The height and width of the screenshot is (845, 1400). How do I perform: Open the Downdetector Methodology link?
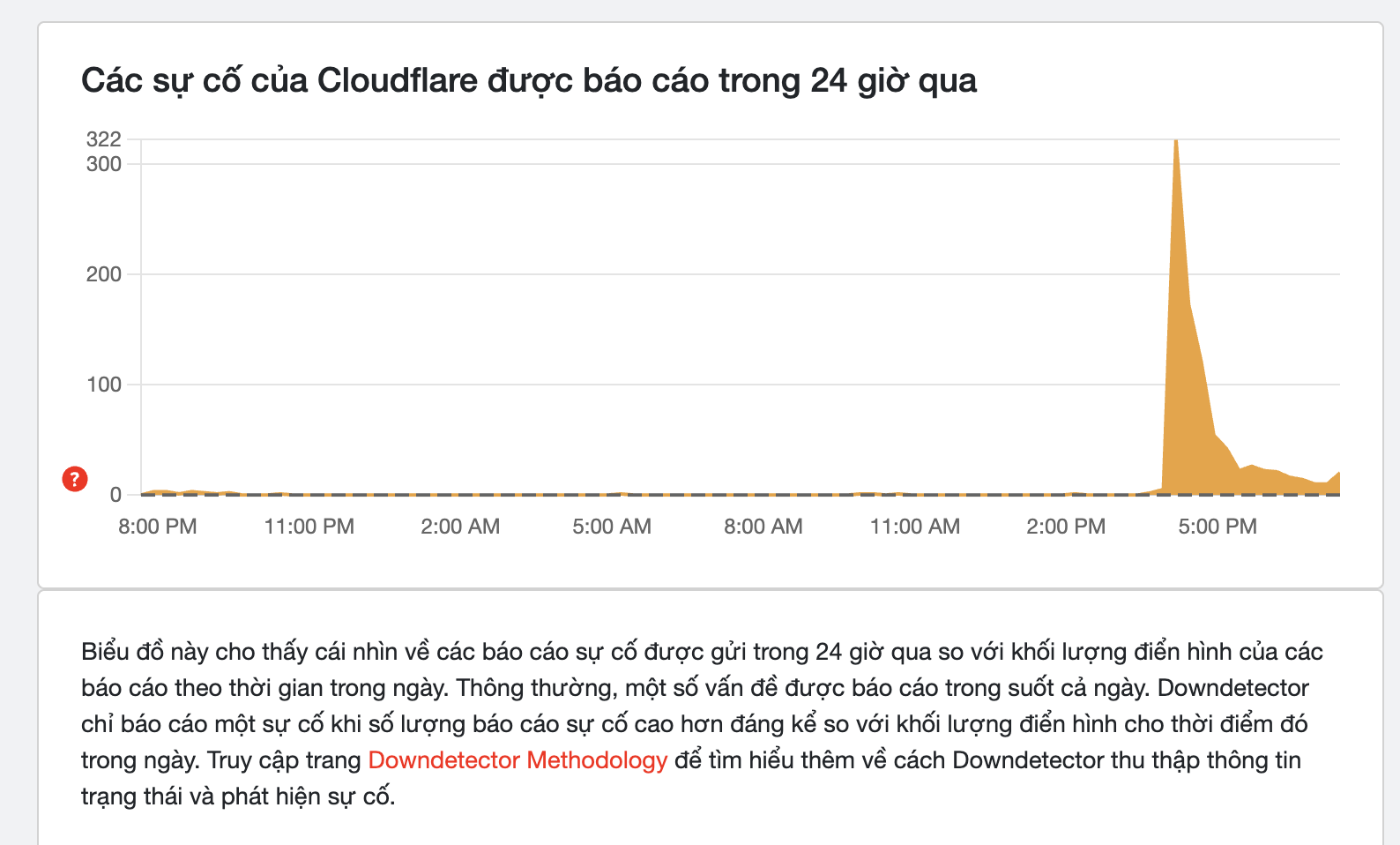(517, 760)
